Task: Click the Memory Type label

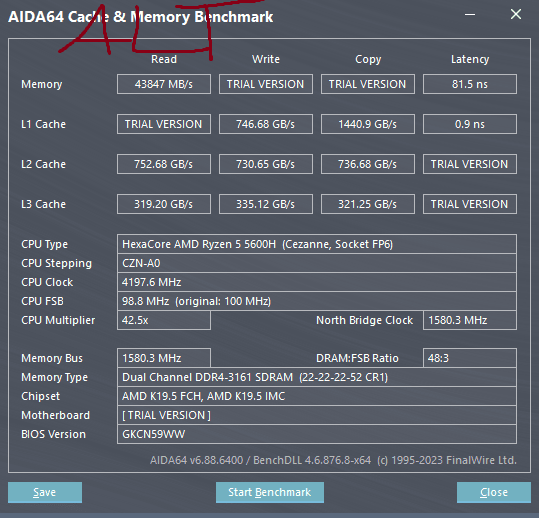Action: point(54,377)
